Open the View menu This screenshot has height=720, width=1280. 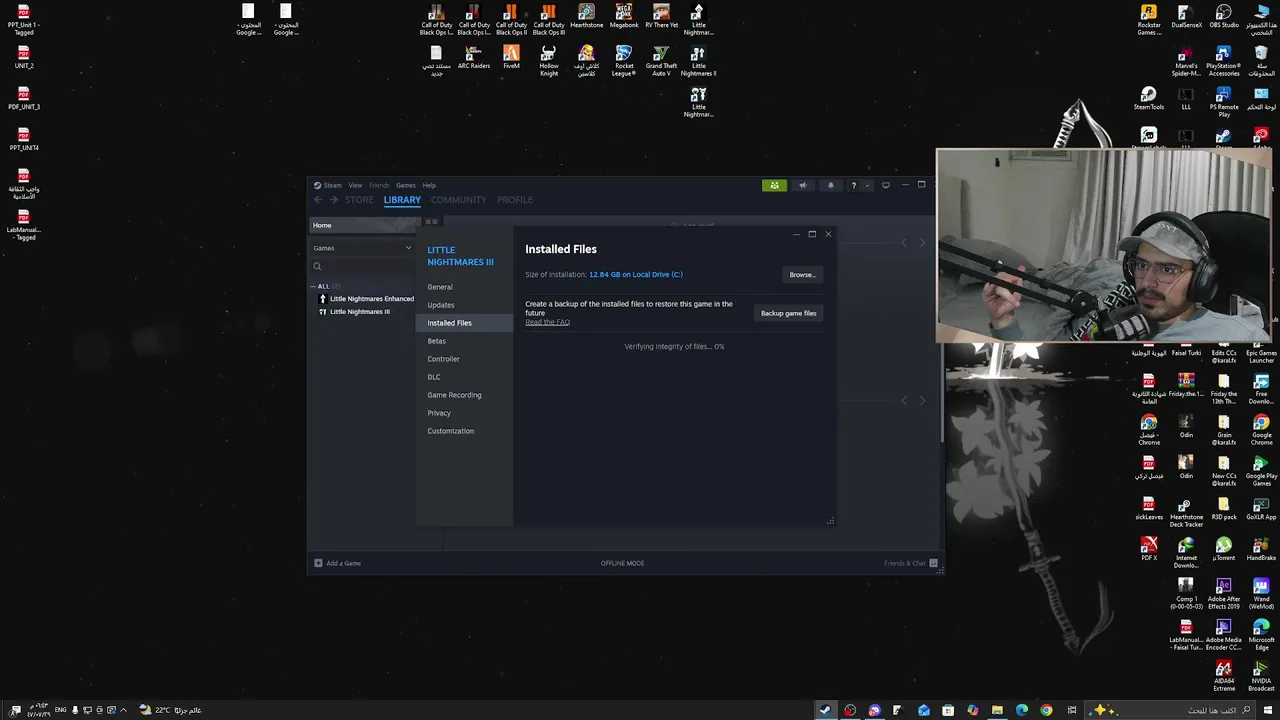click(x=355, y=185)
